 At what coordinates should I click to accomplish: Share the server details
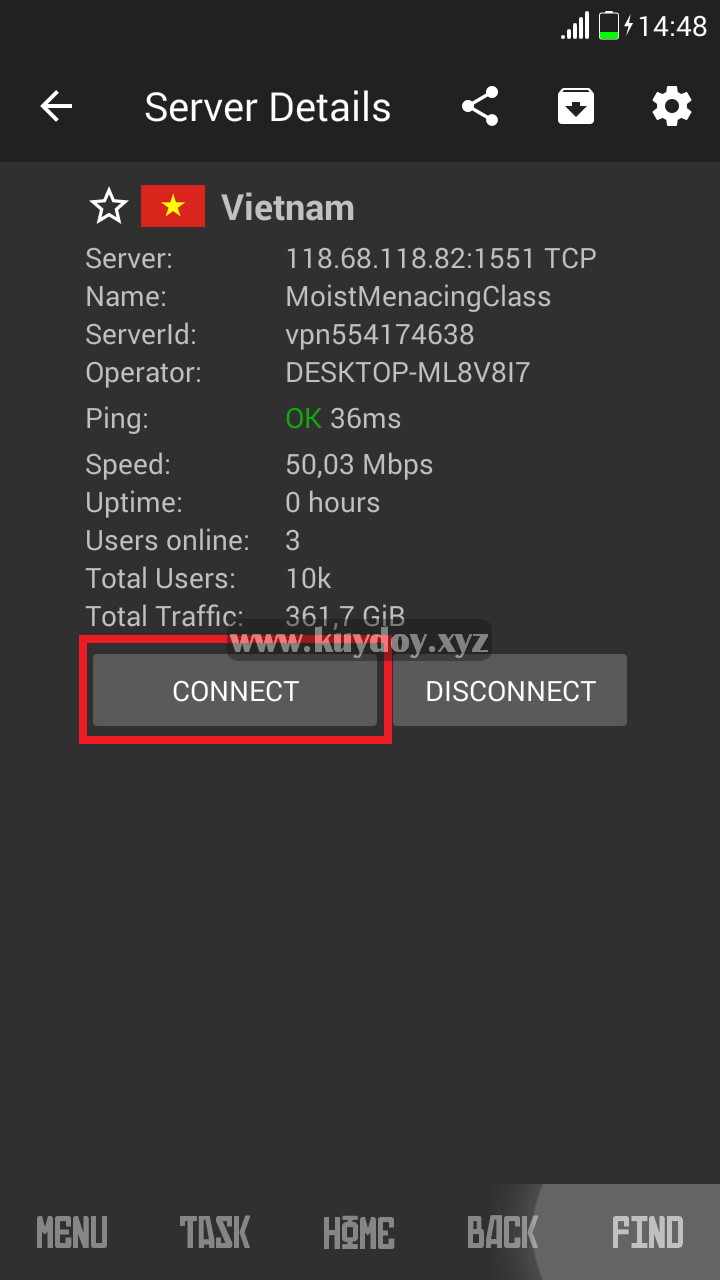pyautogui.click(x=480, y=106)
